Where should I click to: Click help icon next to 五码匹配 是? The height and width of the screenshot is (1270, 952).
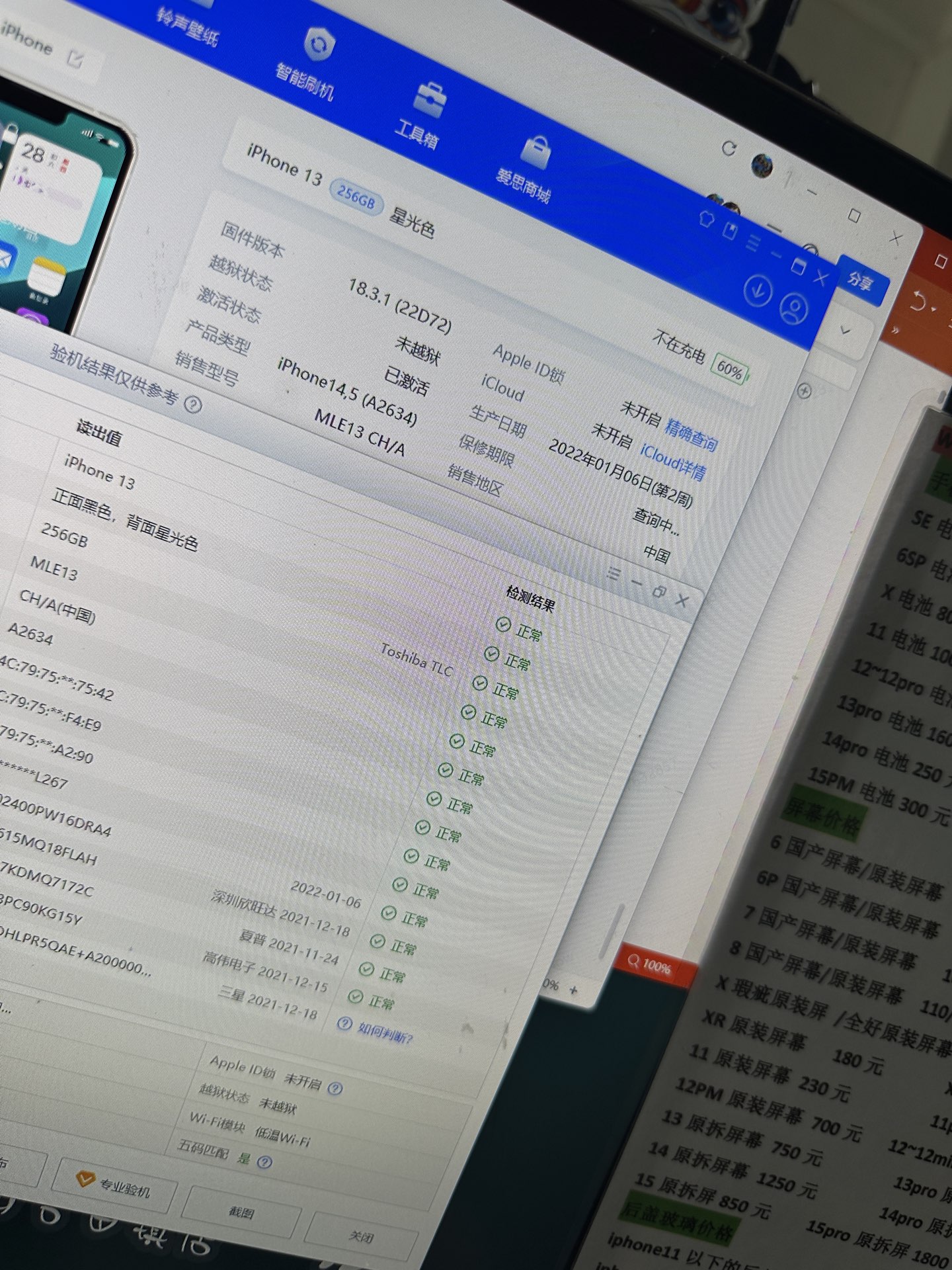[x=264, y=1163]
